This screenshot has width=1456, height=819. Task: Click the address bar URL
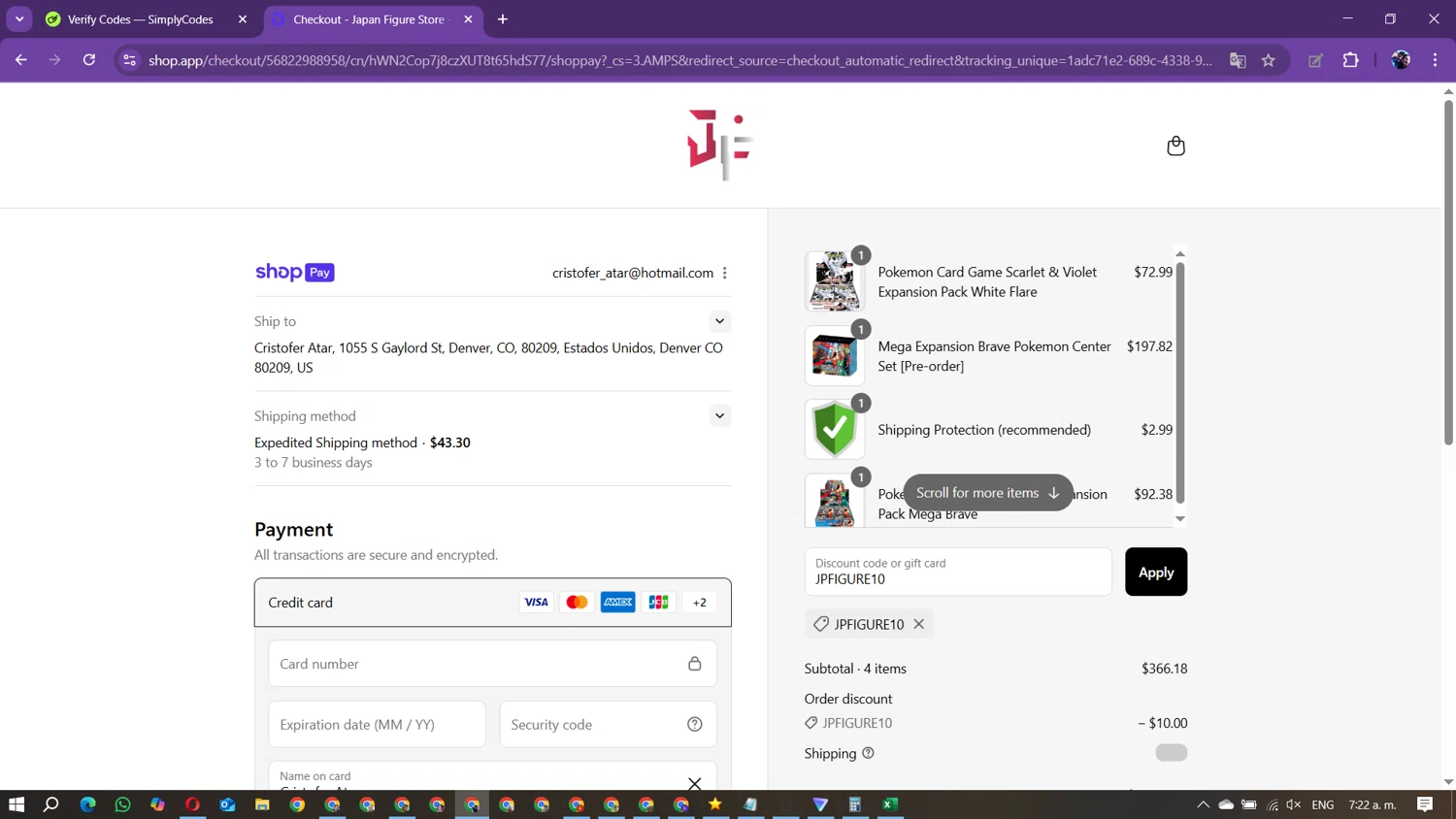[679, 60]
